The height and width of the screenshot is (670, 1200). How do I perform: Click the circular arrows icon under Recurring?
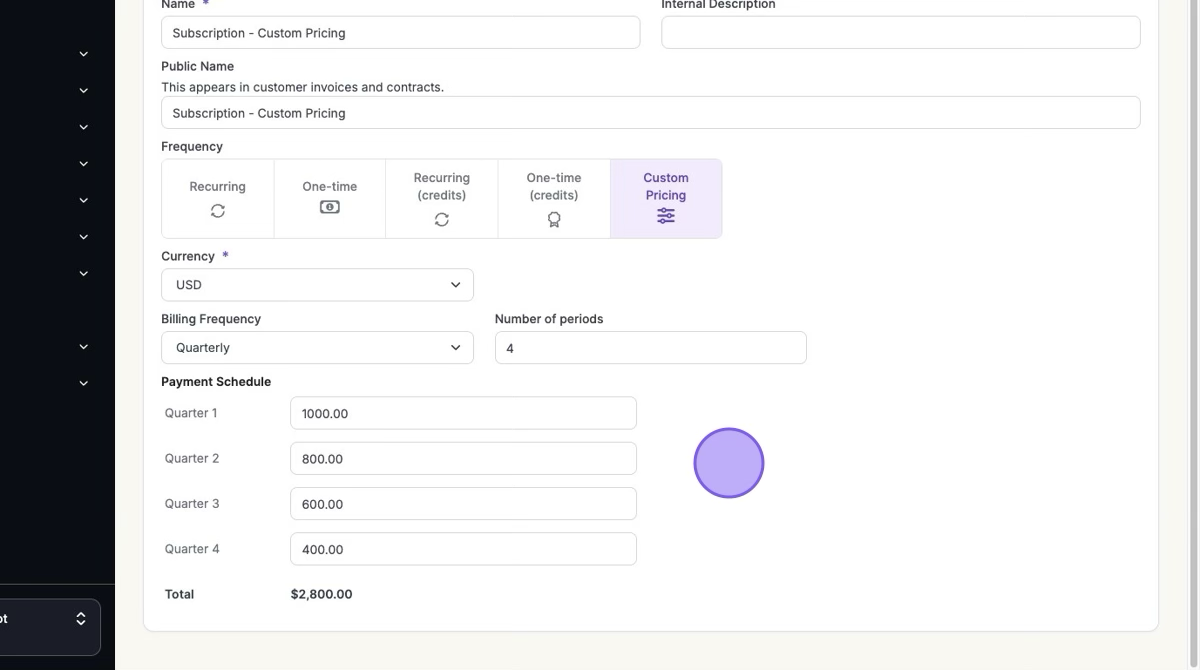tap(218, 211)
